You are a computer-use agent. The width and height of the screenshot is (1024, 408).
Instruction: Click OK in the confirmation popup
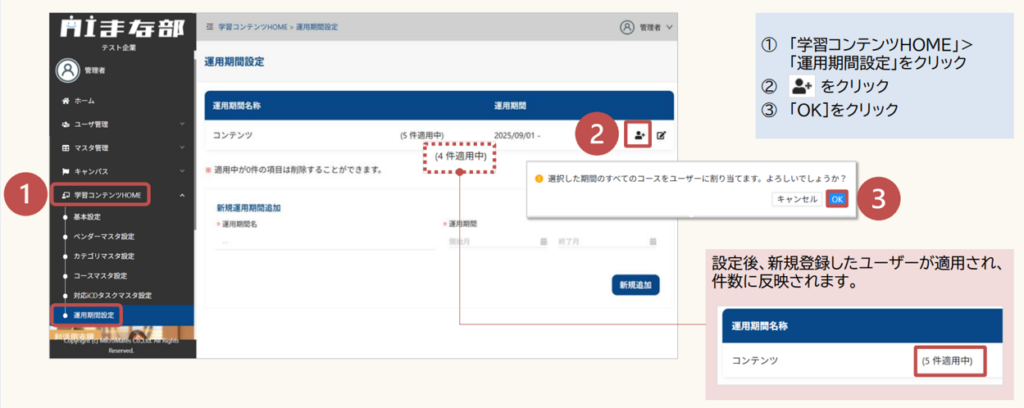coord(837,199)
